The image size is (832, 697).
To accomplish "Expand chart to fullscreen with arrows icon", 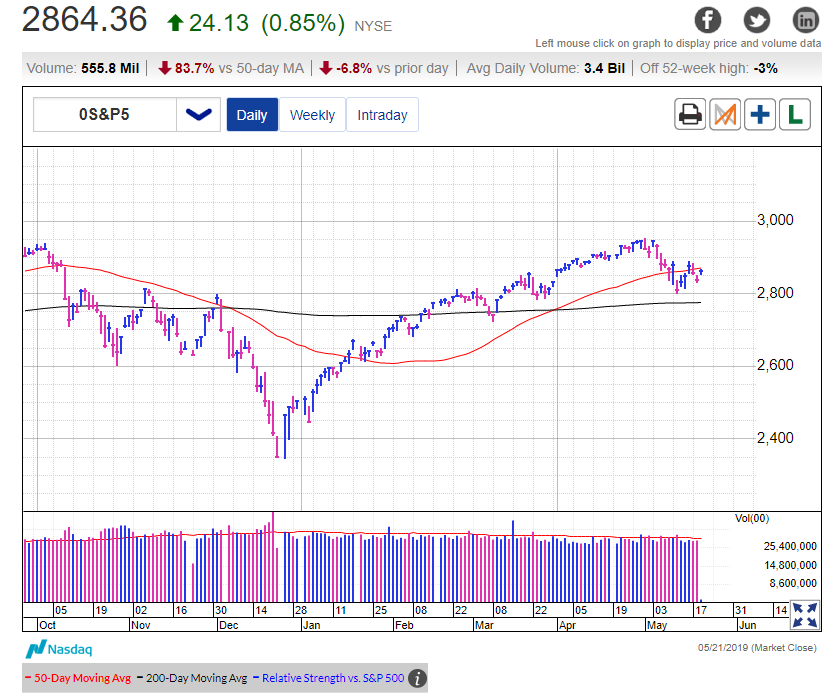I will [805, 615].
